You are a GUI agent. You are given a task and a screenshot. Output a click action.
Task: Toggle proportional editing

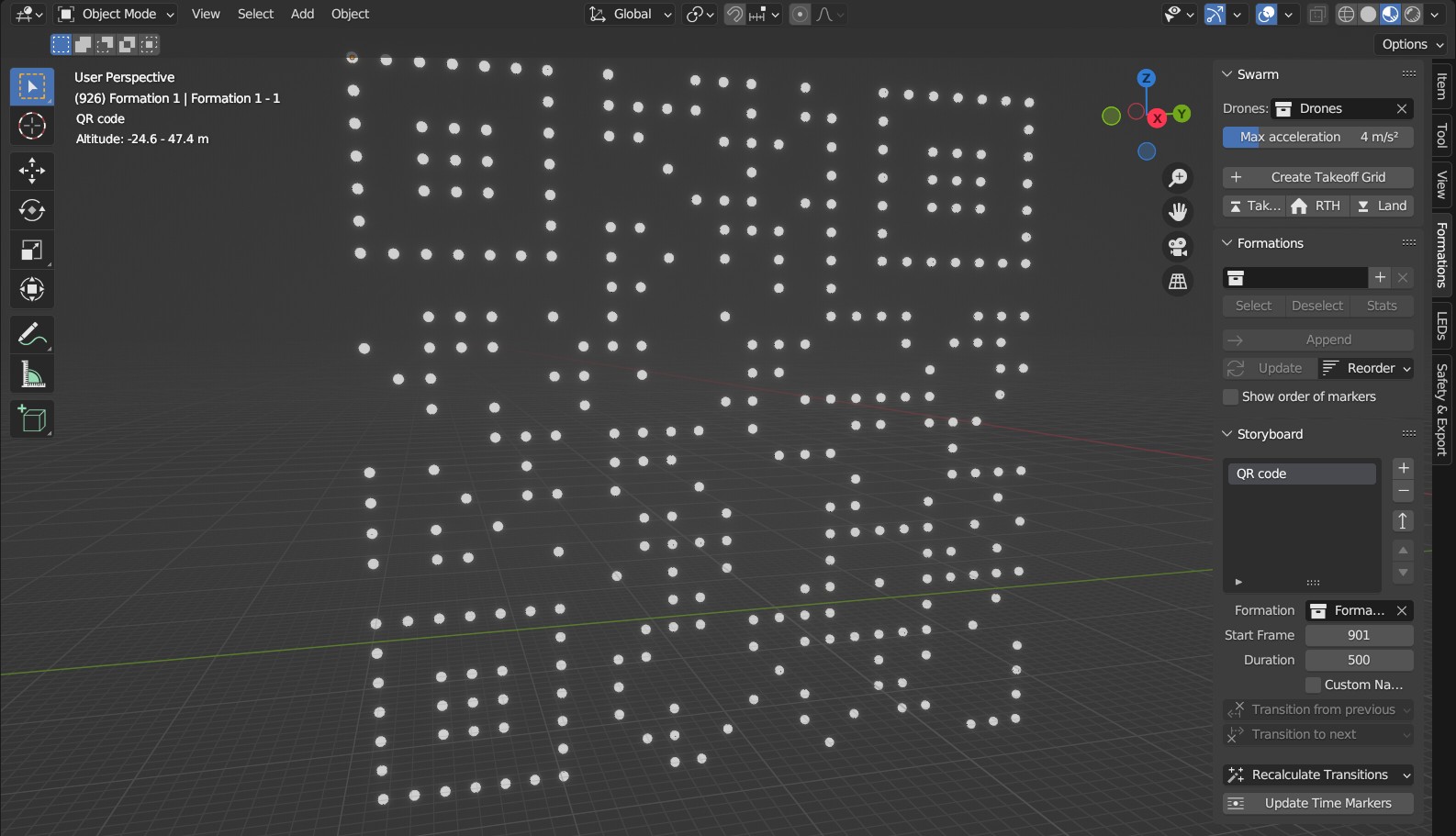[x=801, y=14]
